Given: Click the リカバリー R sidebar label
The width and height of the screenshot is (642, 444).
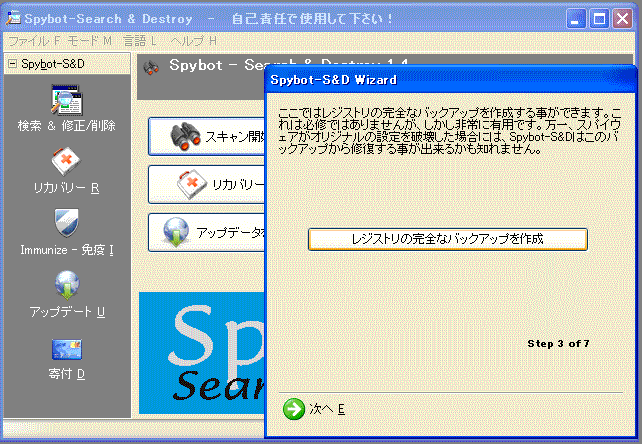Looking at the screenshot, I should coord(66,188).
